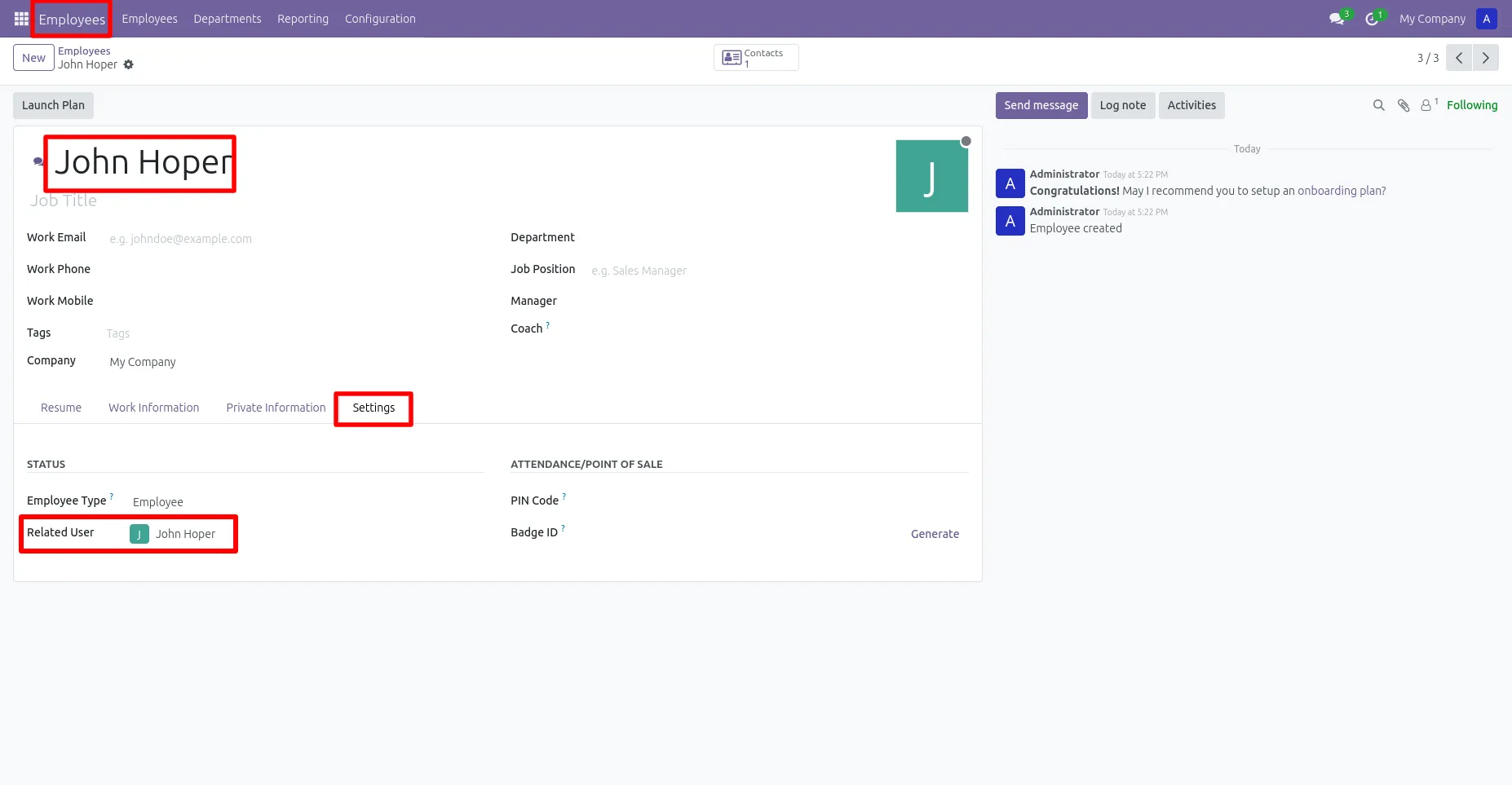Toggle the Following status
Viewport: 1512px width, 785px height.
(x=1472, y=105)
